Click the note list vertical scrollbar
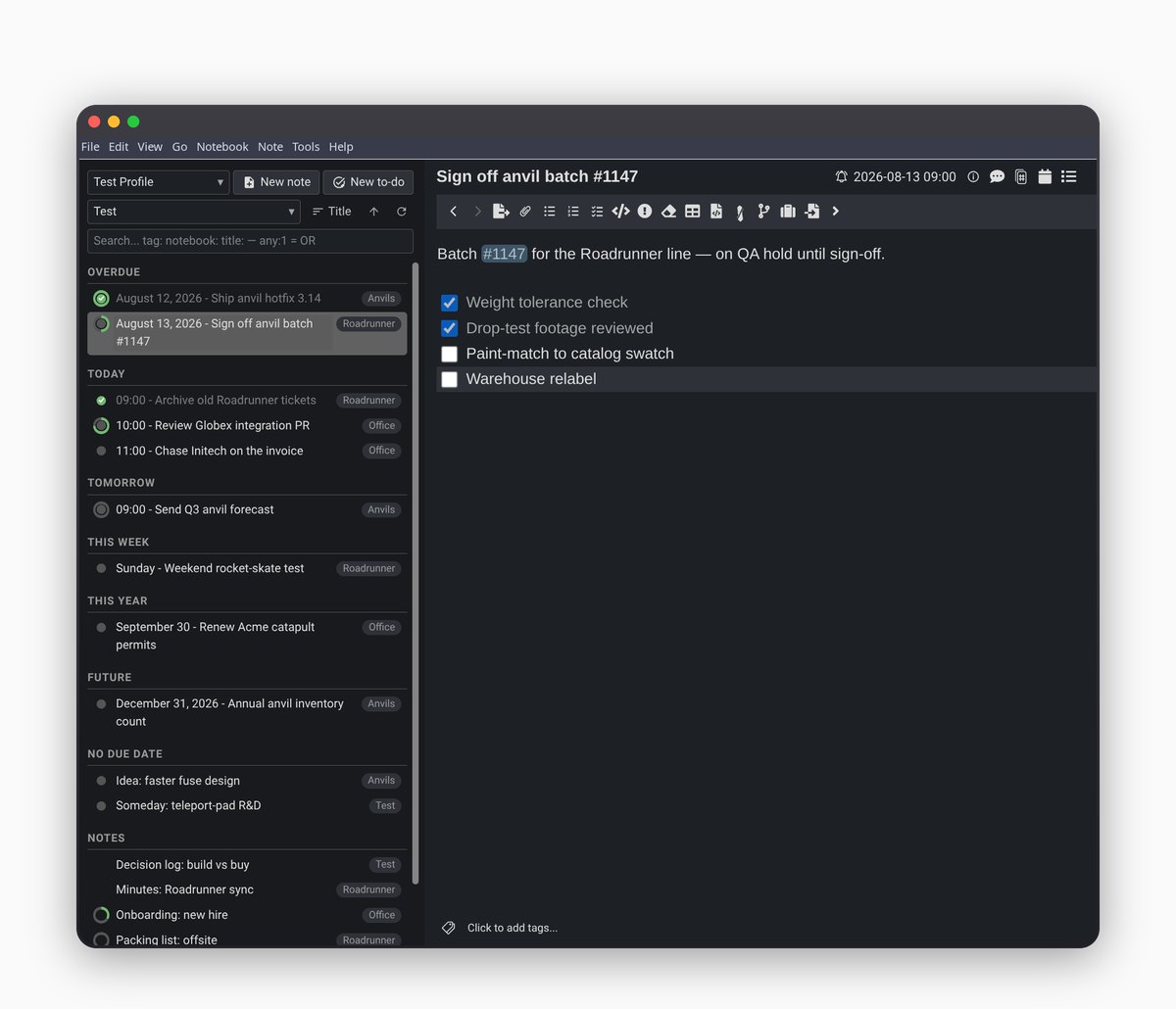The height and width of the screenshot is (1009, 1176). (416, 573)
